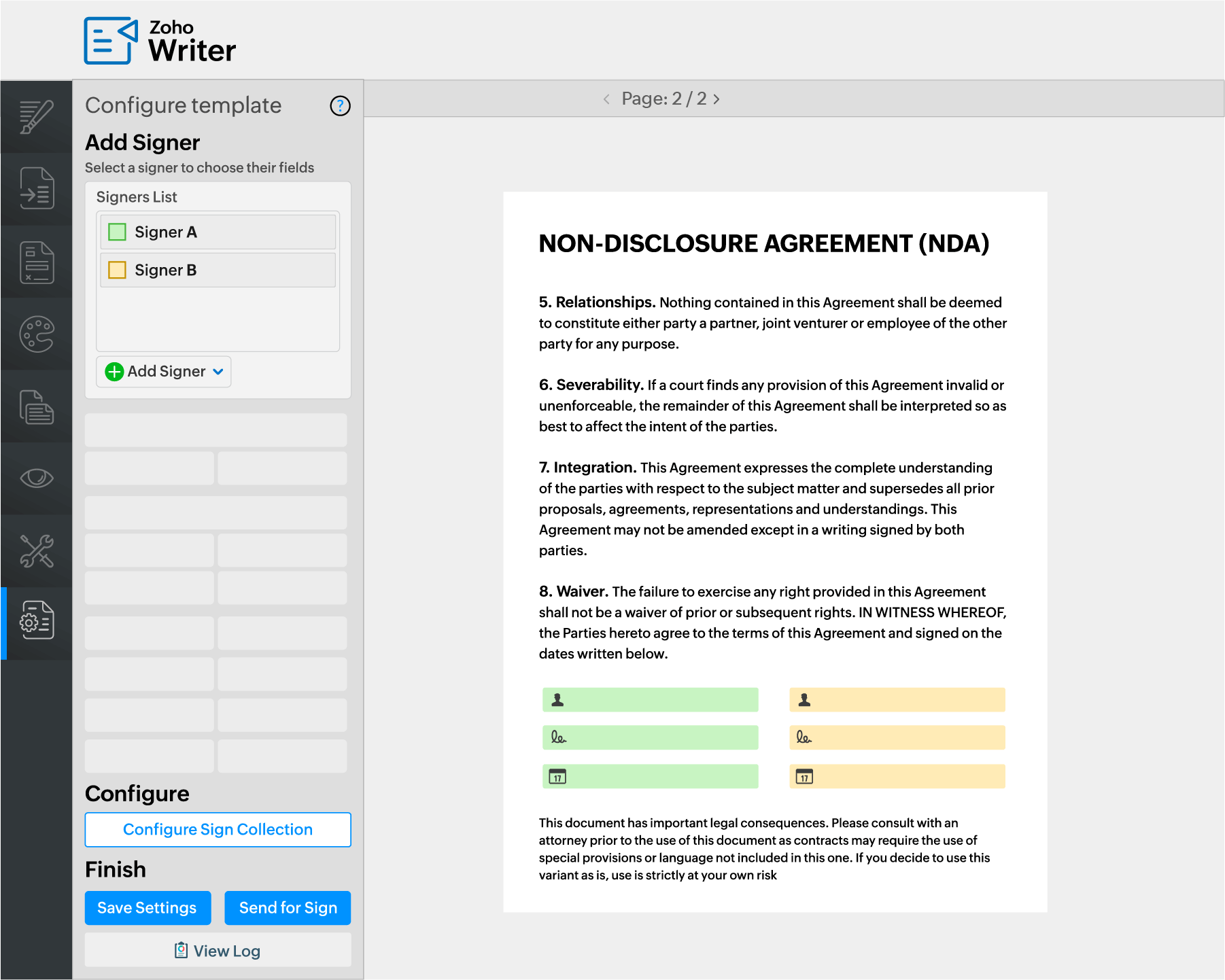Open the fillable form document sidebar icon

[36, 262]
